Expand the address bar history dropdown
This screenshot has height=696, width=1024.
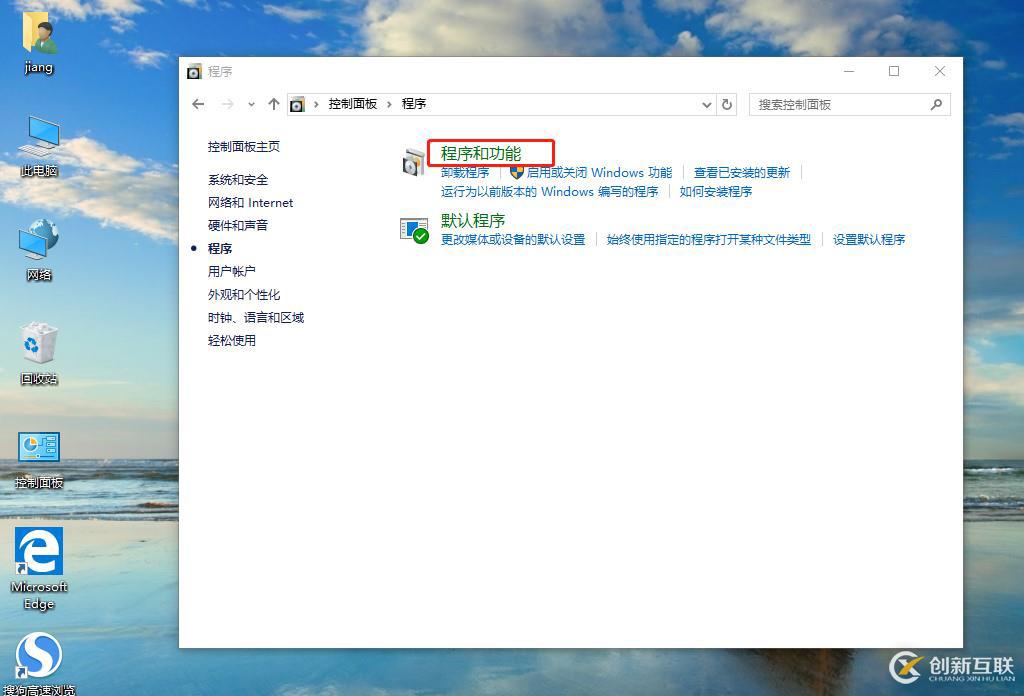[x=707, y=104]
